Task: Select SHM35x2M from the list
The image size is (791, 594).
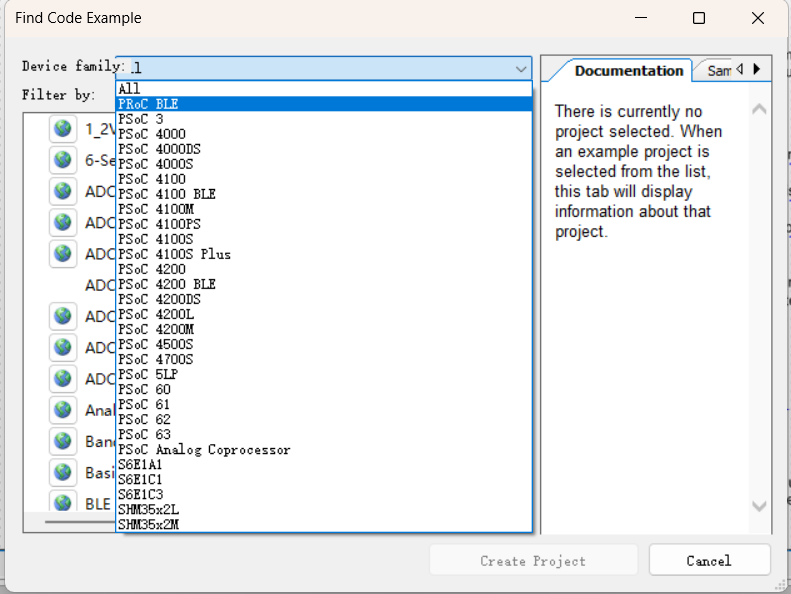Action: tap(324, 524)
